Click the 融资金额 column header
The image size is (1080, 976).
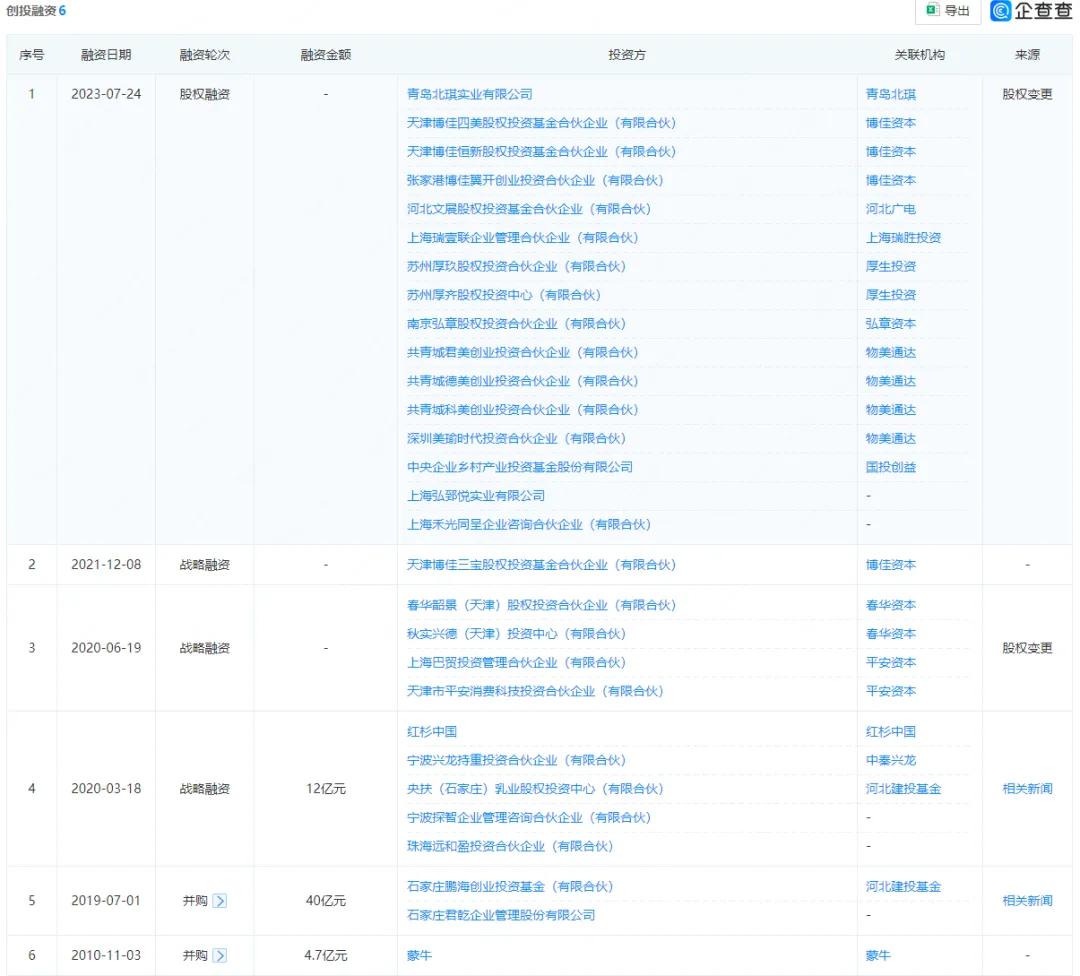point(326,55)
